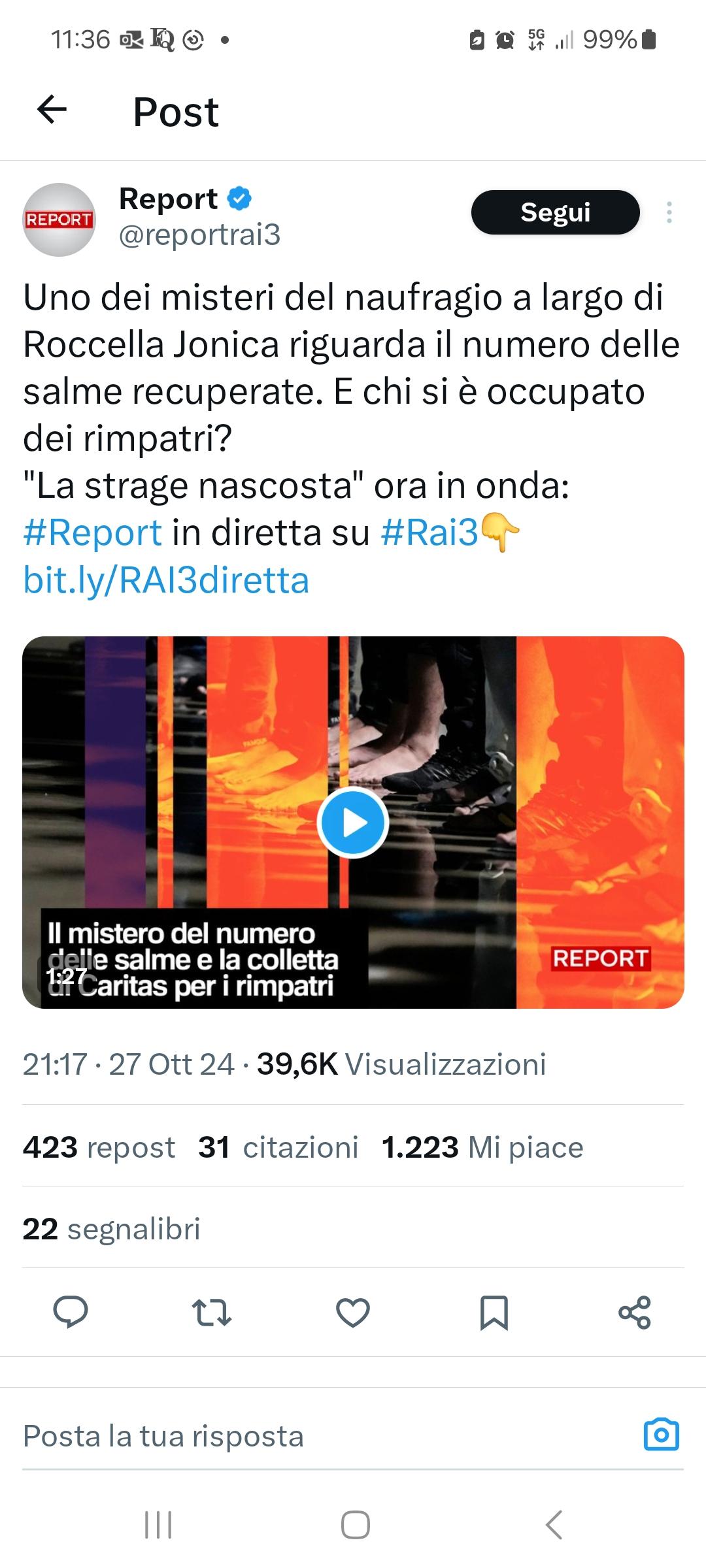Screen dimensions: 706x1568
Task: Open the camera icon in reply bar
Action: tap(662, 1435)
